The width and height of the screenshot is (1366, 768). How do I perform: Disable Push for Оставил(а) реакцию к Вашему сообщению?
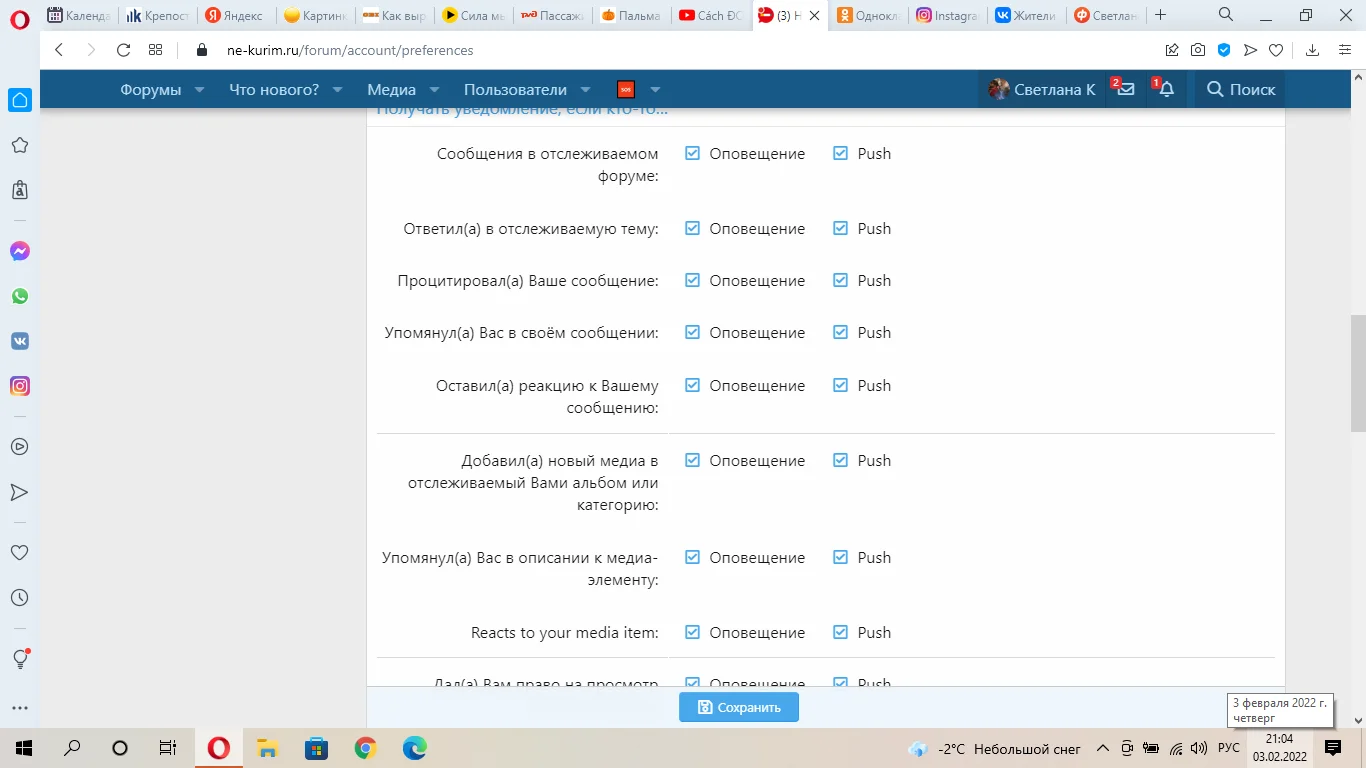click(840, 385)
